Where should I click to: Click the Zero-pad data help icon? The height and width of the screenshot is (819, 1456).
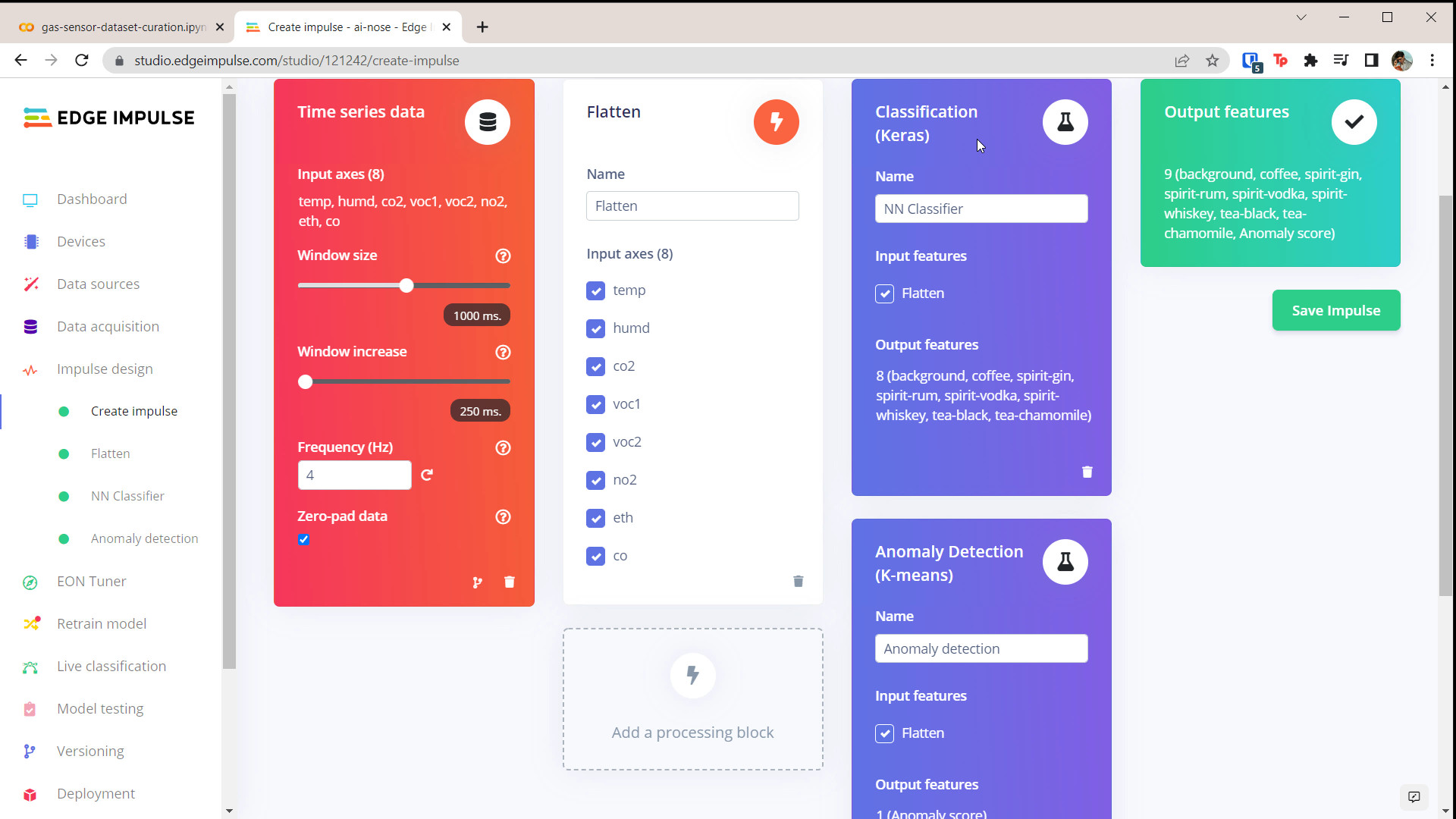[503, 517]
